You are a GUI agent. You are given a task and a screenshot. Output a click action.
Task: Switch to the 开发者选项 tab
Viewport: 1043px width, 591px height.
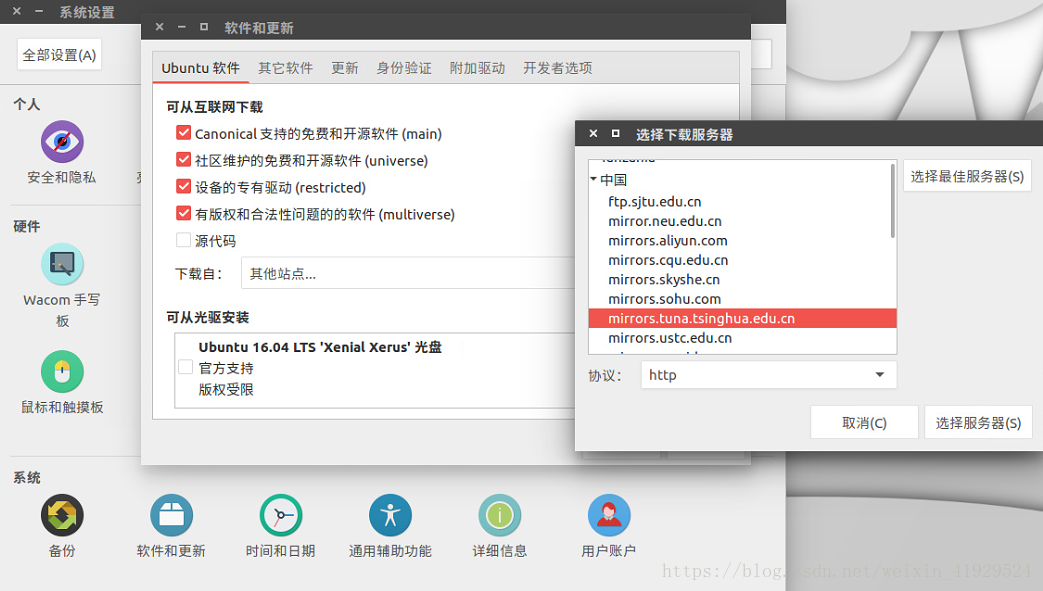(557, 68)
